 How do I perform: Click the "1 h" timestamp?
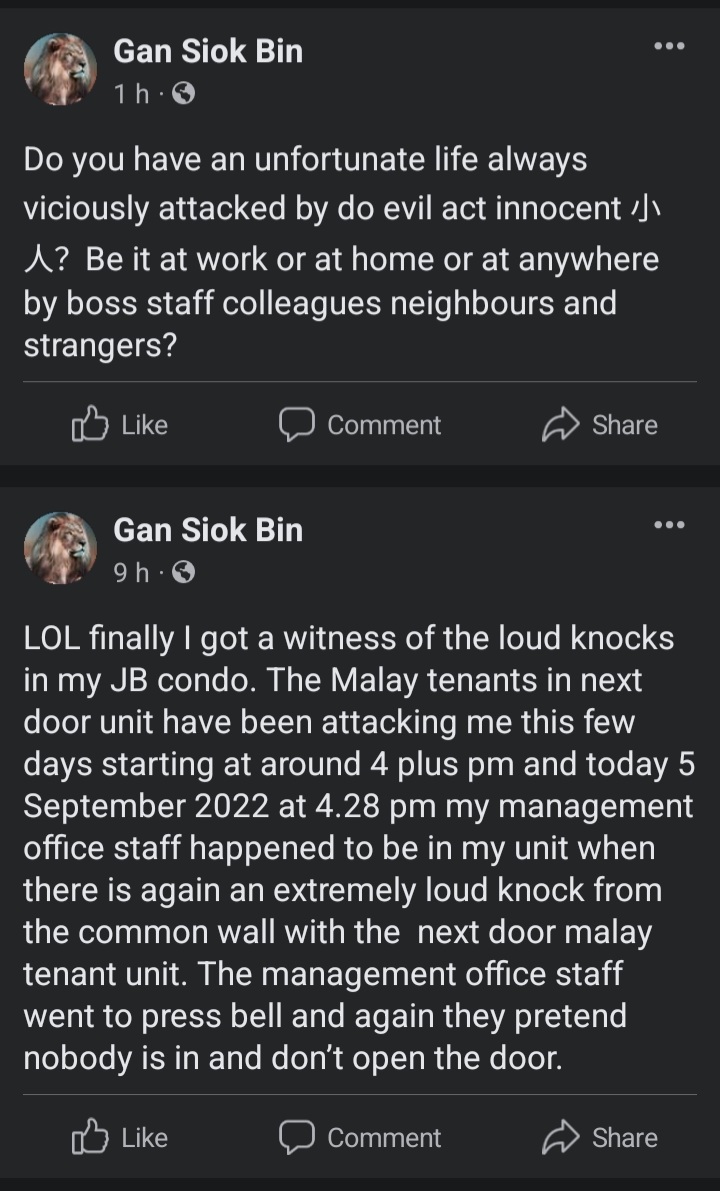[x=131, y=94]
